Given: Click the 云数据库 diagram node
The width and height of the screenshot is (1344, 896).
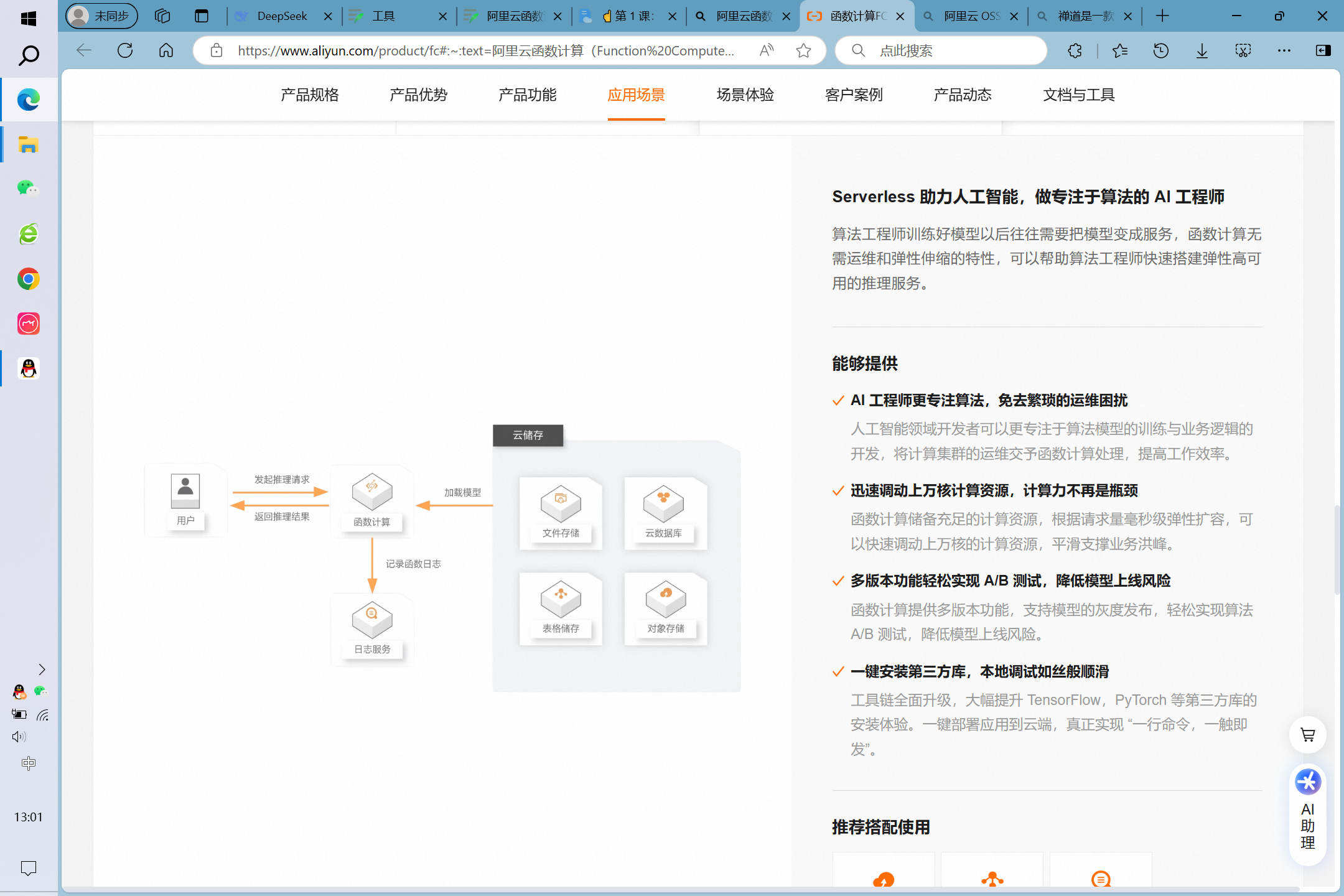Looking at the screenshot, I should tap(665, 513).
